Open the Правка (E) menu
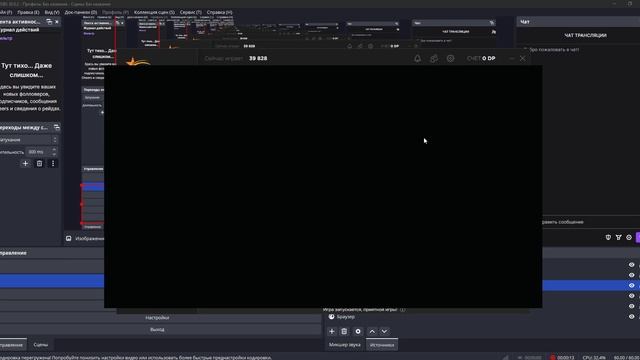The image size is (640, 360). [28, 12]
